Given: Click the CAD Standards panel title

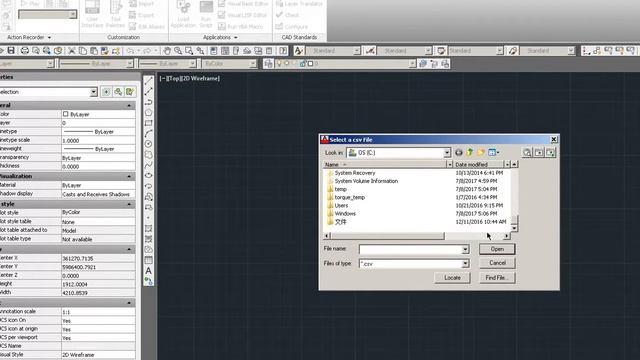Looking at the screenshot, I should point(299,37).
